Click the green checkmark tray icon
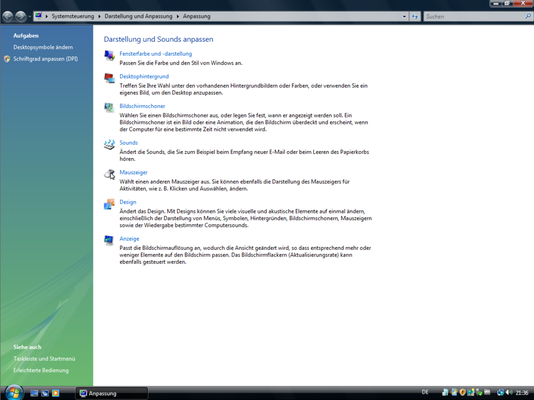 coord(480,393)
